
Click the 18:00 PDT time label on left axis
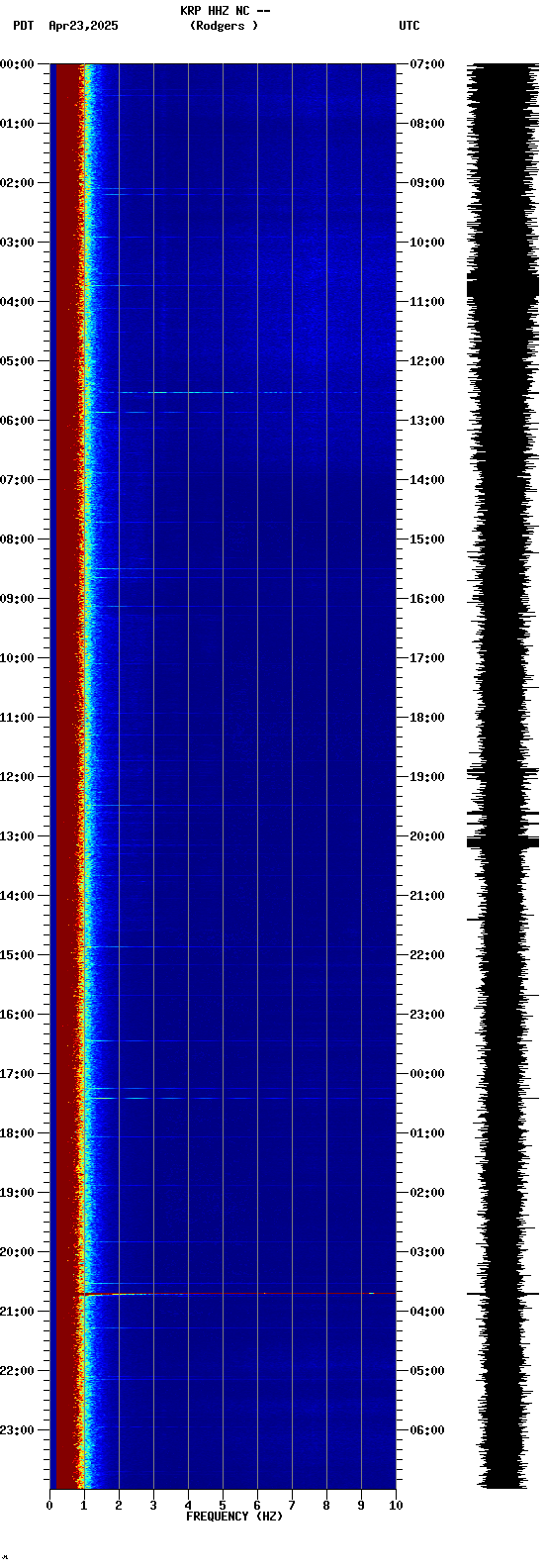pyautogui.click(x=17, y=1133)
